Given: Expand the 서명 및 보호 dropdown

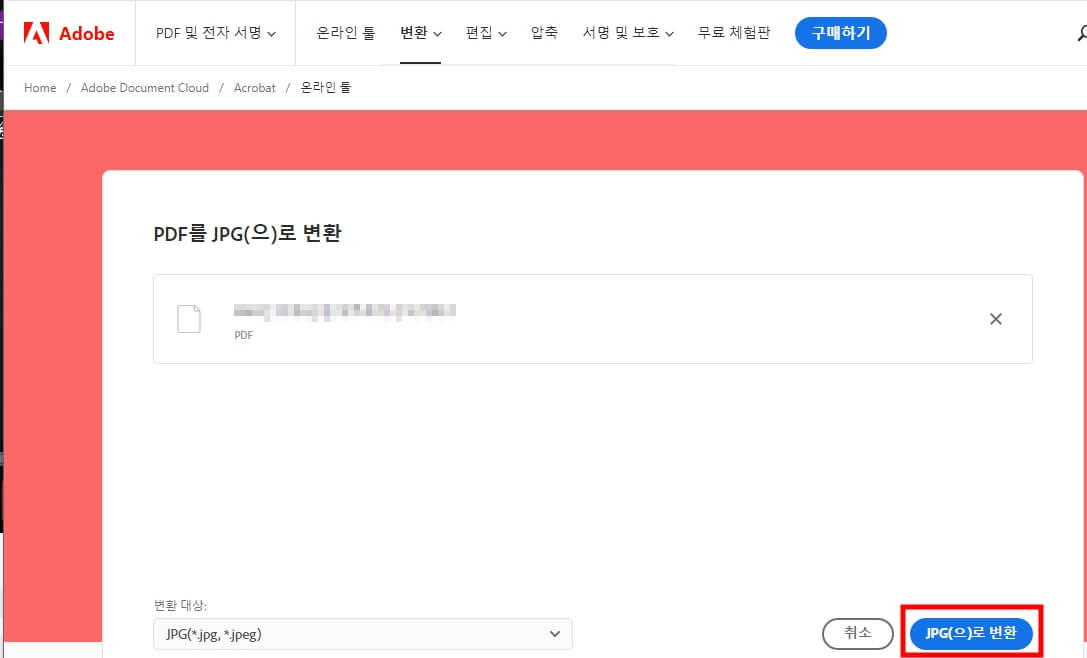Looking at the screenshot, I should (x=627, y=32).
